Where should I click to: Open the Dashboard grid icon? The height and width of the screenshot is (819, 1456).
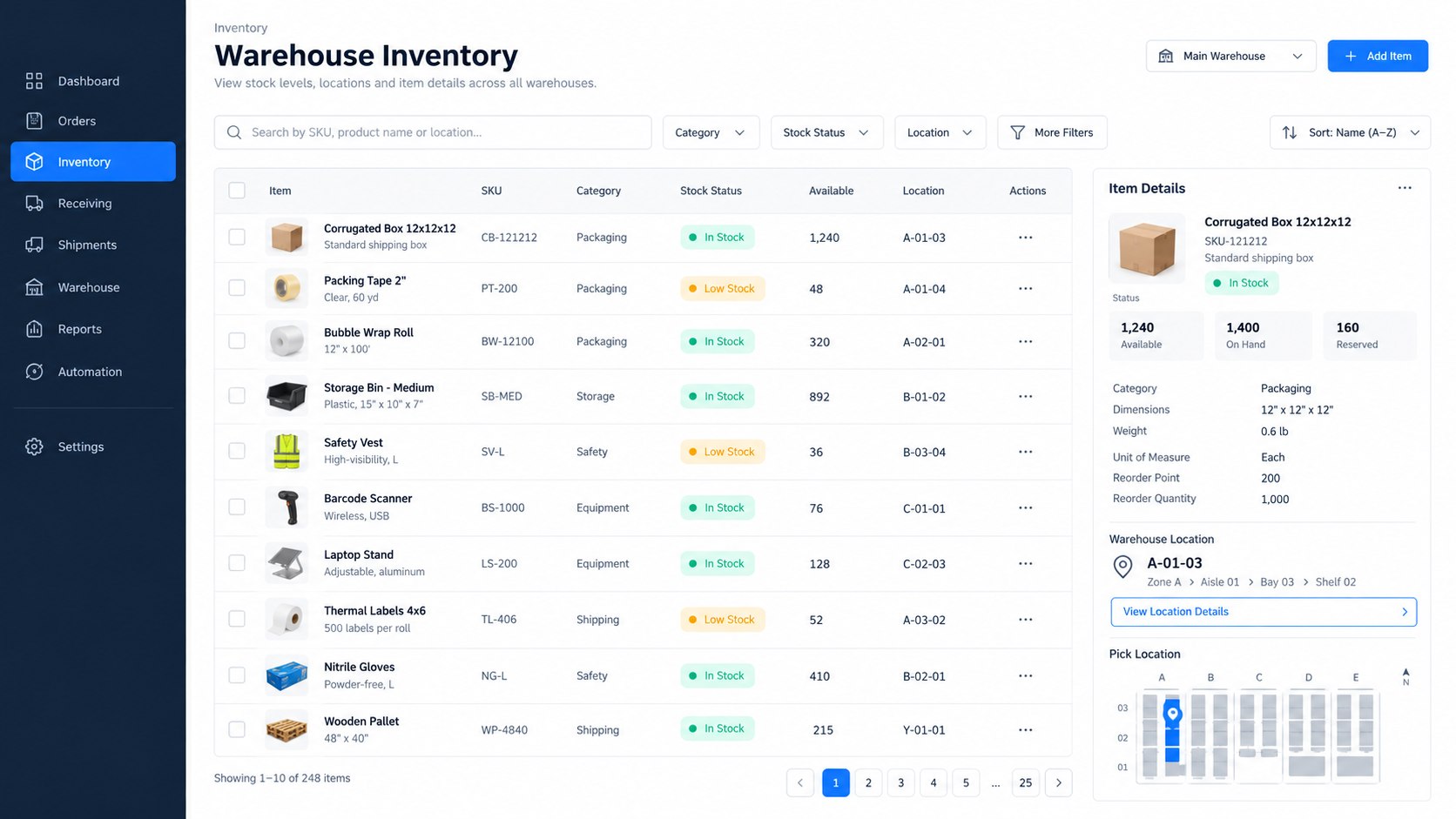(34, 81)
